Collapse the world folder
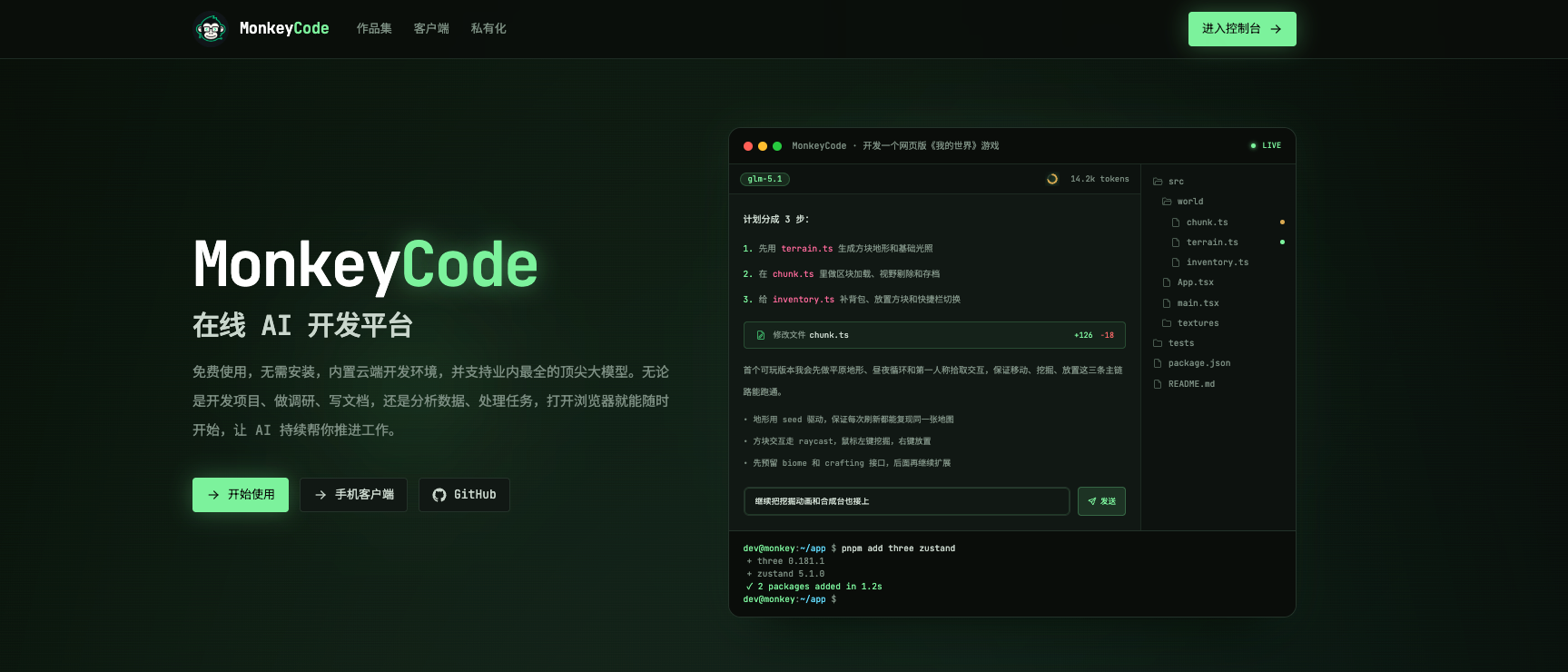Screen dimensions: 1568x672 1183,202
